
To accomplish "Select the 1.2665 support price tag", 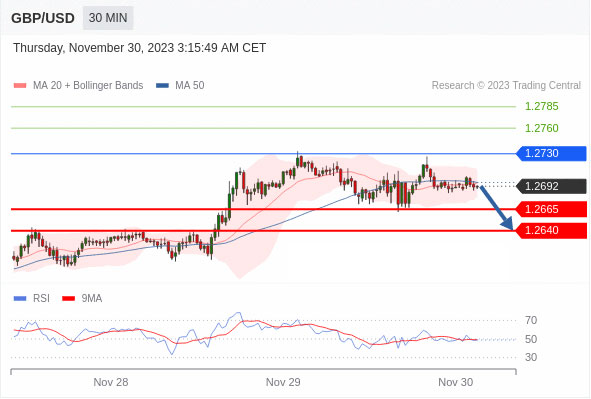I will [551, 209].
